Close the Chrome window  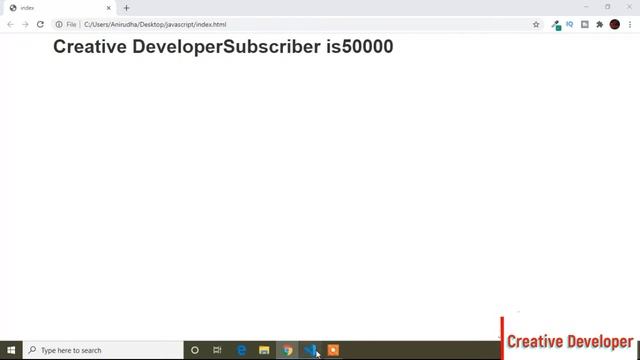pos(629,7)
